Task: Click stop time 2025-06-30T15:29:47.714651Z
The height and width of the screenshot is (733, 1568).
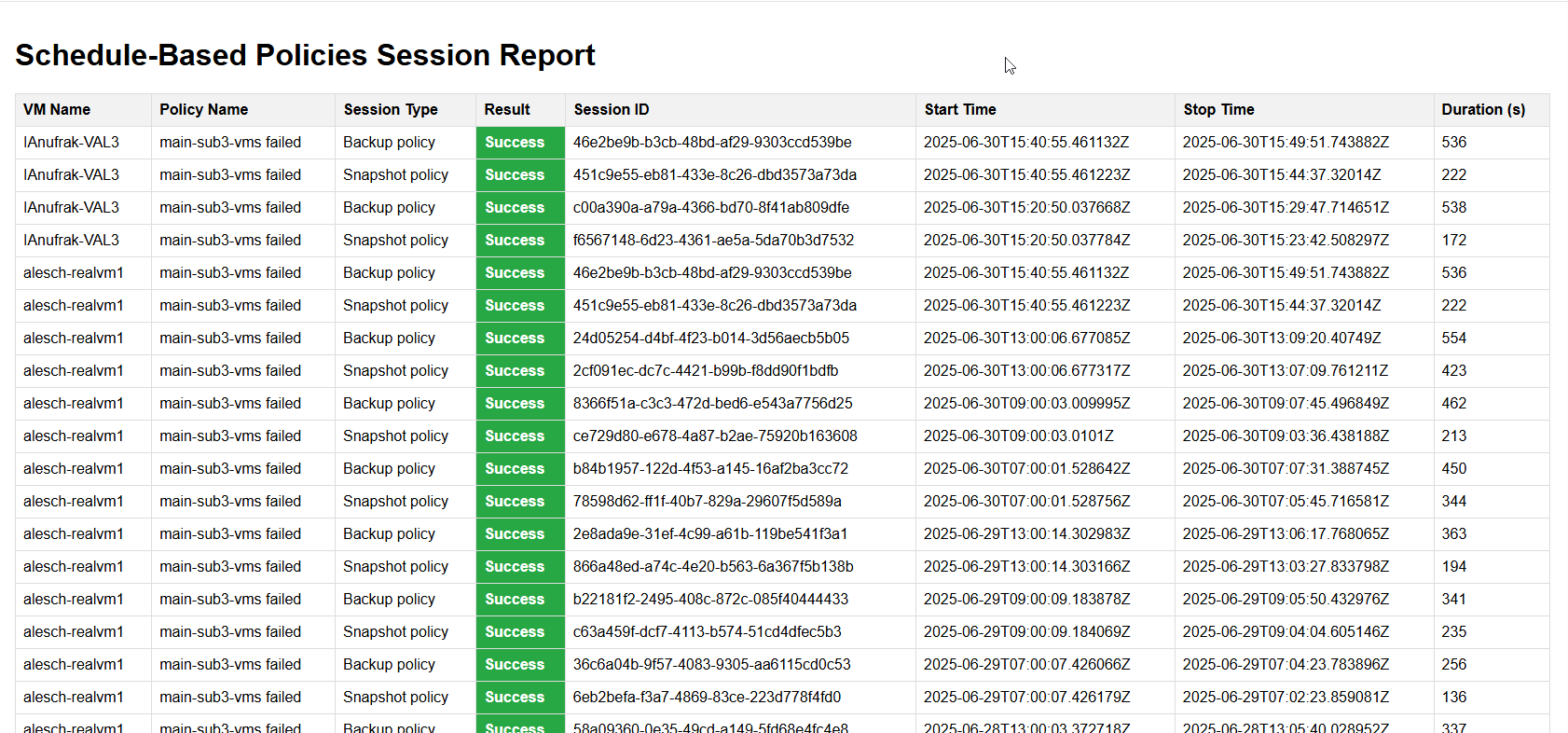Action: (x=1286, y=207)
